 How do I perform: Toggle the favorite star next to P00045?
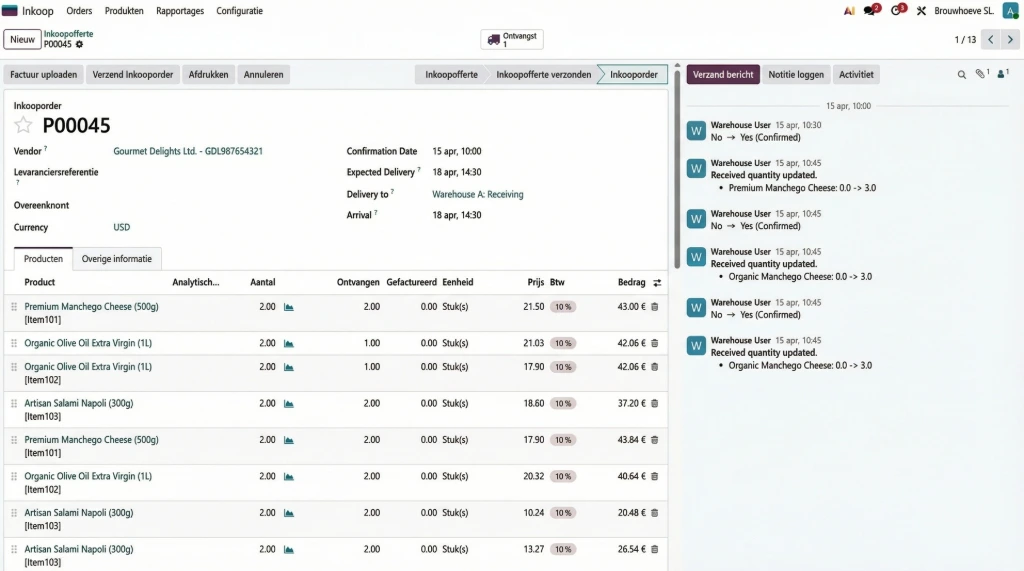click(x=23, y=125)
